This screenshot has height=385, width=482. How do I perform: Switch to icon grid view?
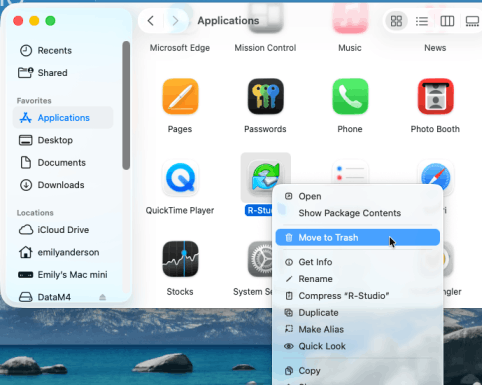point(396,21)
